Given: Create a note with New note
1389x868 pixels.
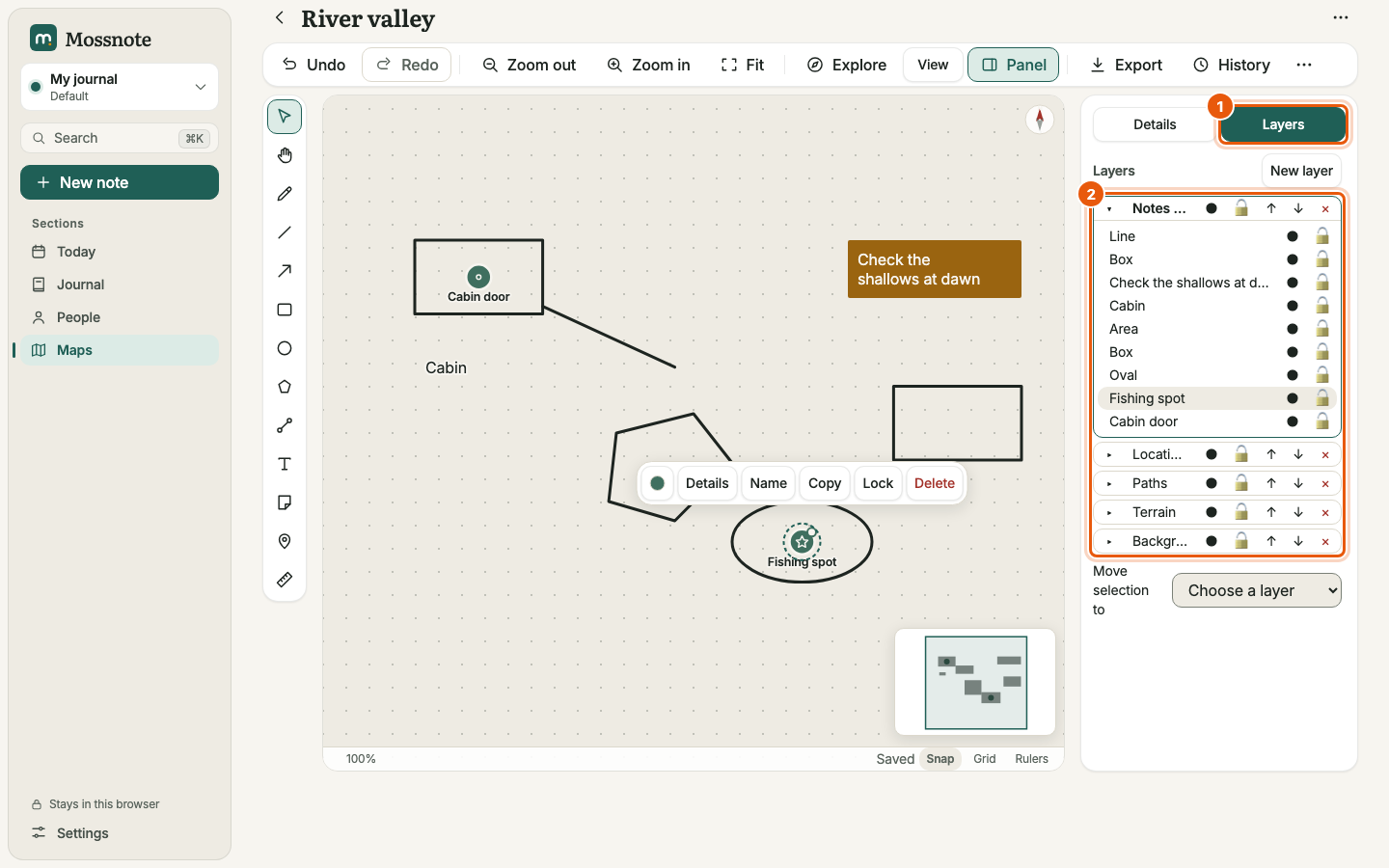Looking at the screenshot, I should pyautogui.click(x=120, y=182).
